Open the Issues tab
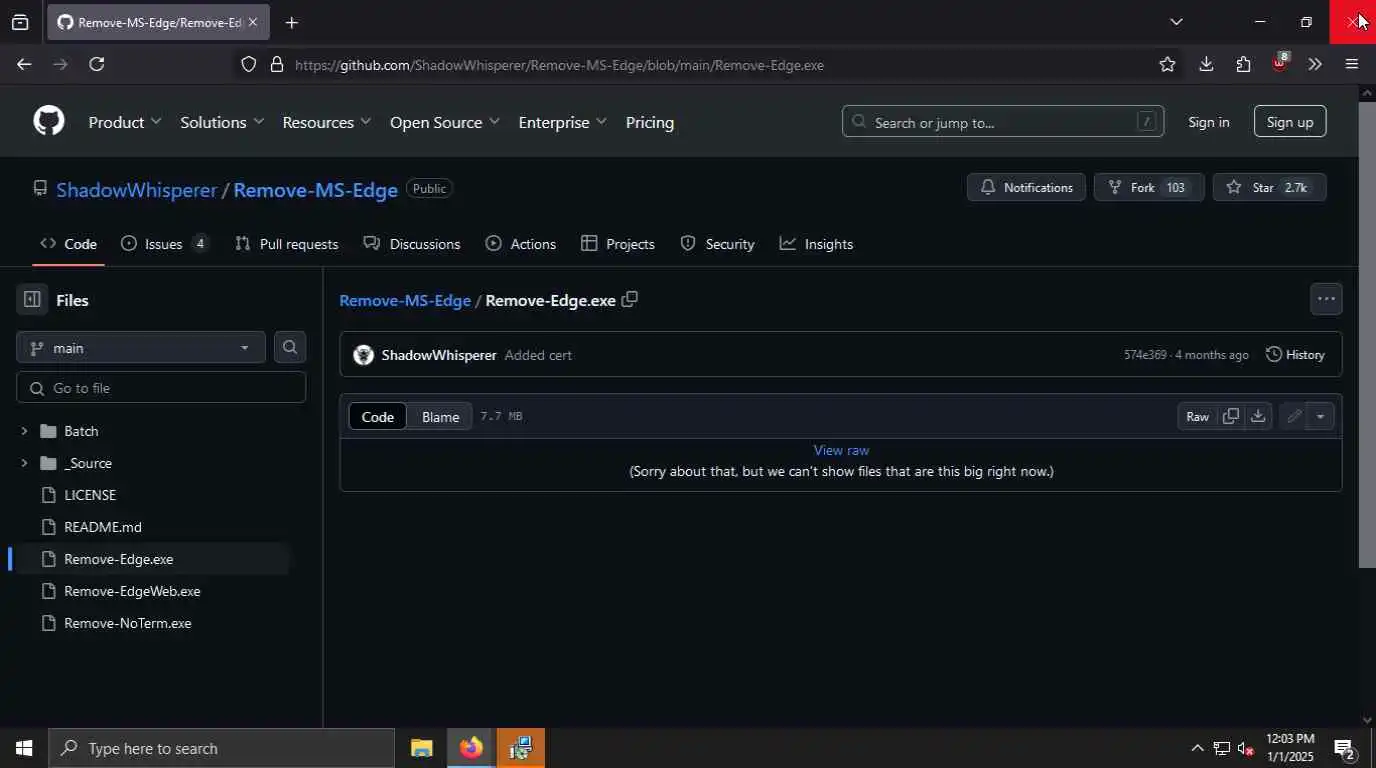 pyautogui.click(x=165, y=244)
